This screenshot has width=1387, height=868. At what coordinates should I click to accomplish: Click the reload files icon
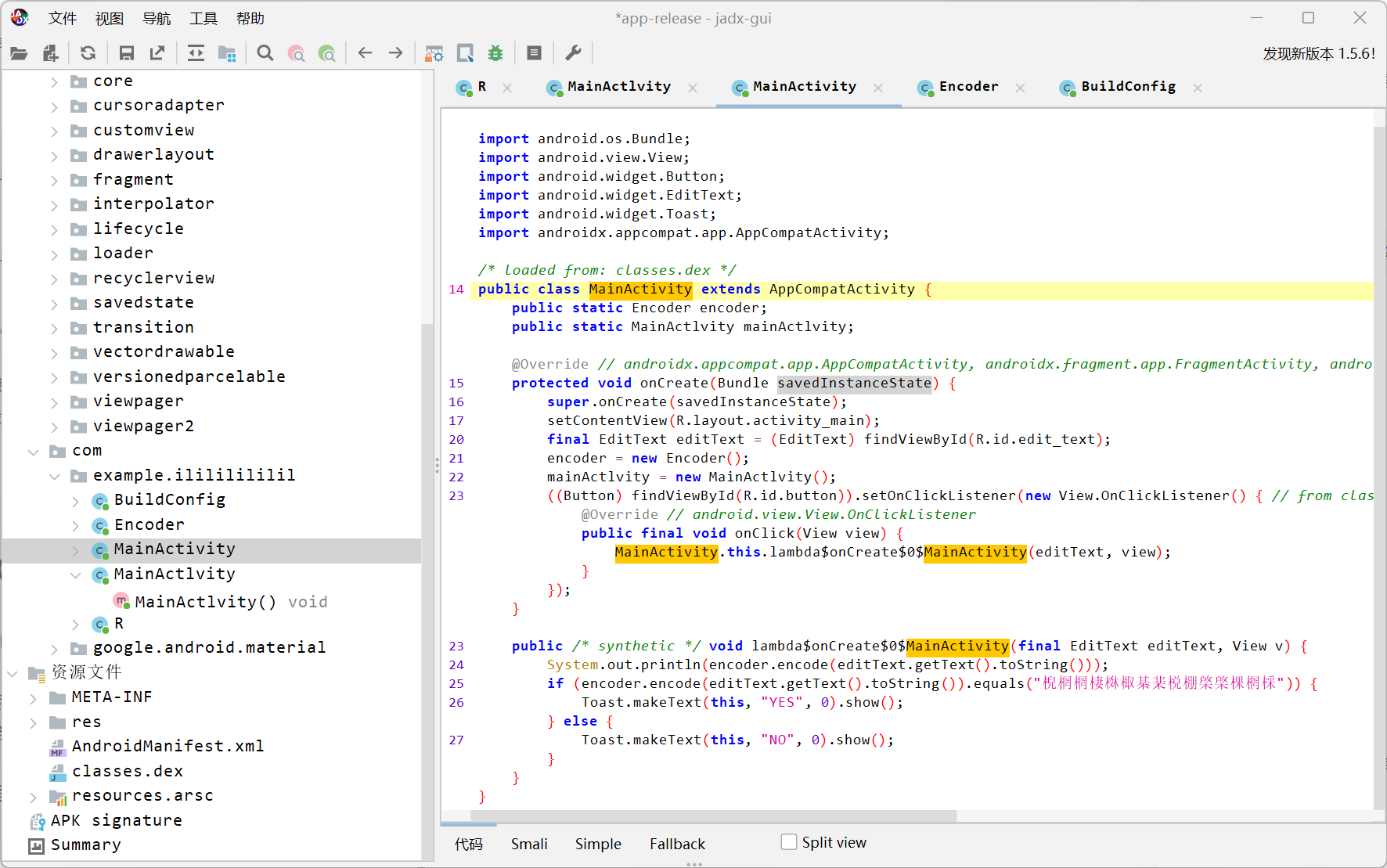click(88, 53)
